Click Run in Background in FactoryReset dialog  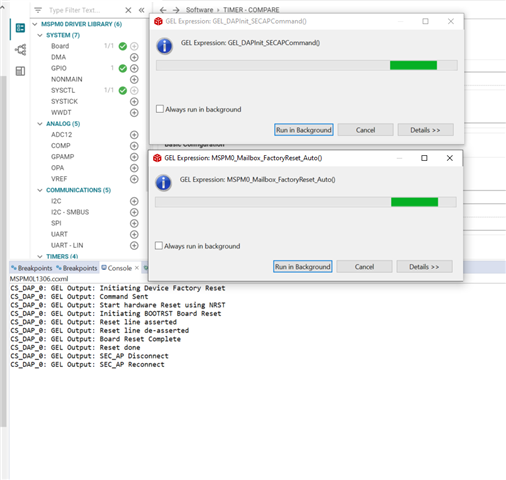(x=303, y=267)
